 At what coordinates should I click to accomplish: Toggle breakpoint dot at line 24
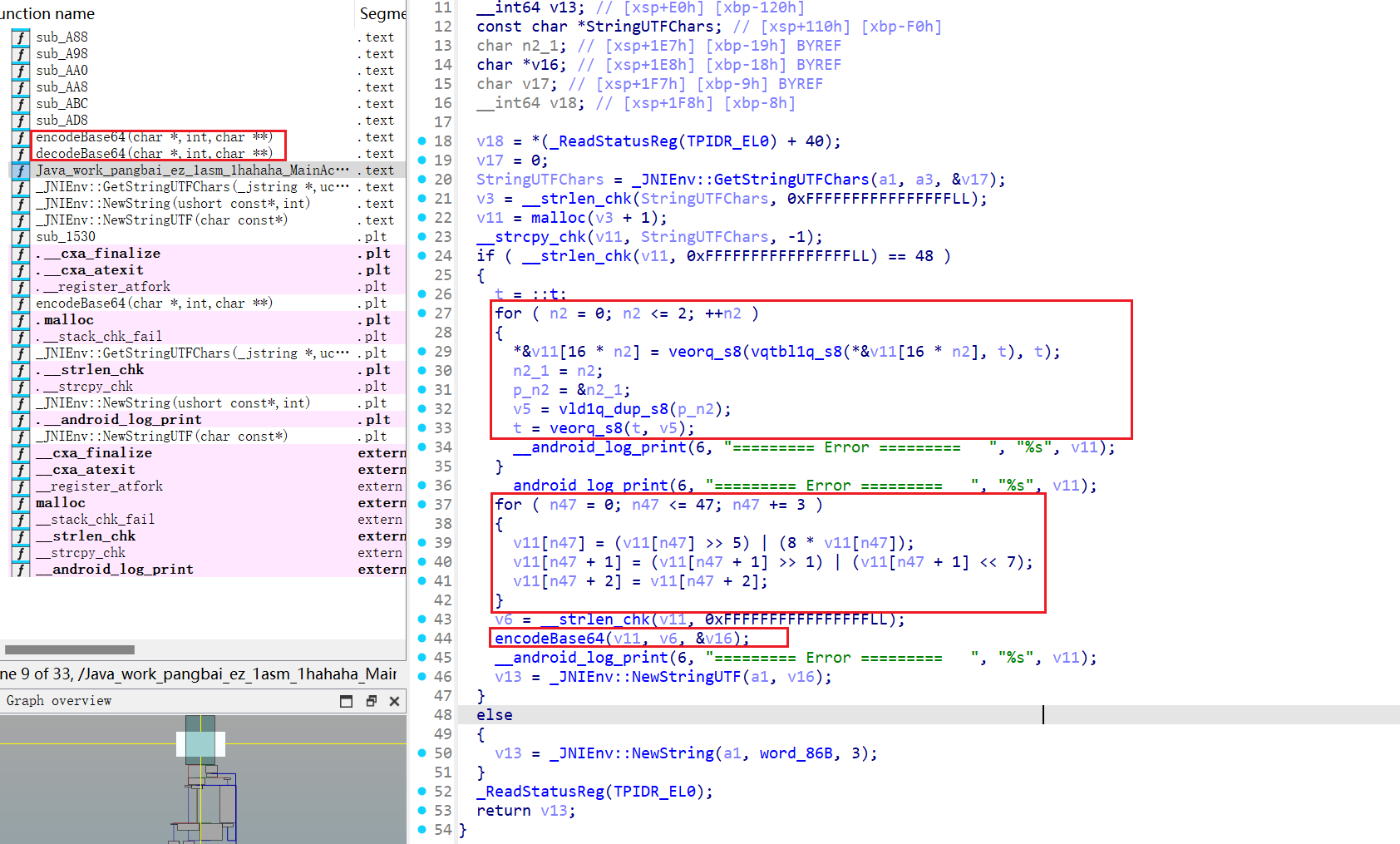pos(422,256)
